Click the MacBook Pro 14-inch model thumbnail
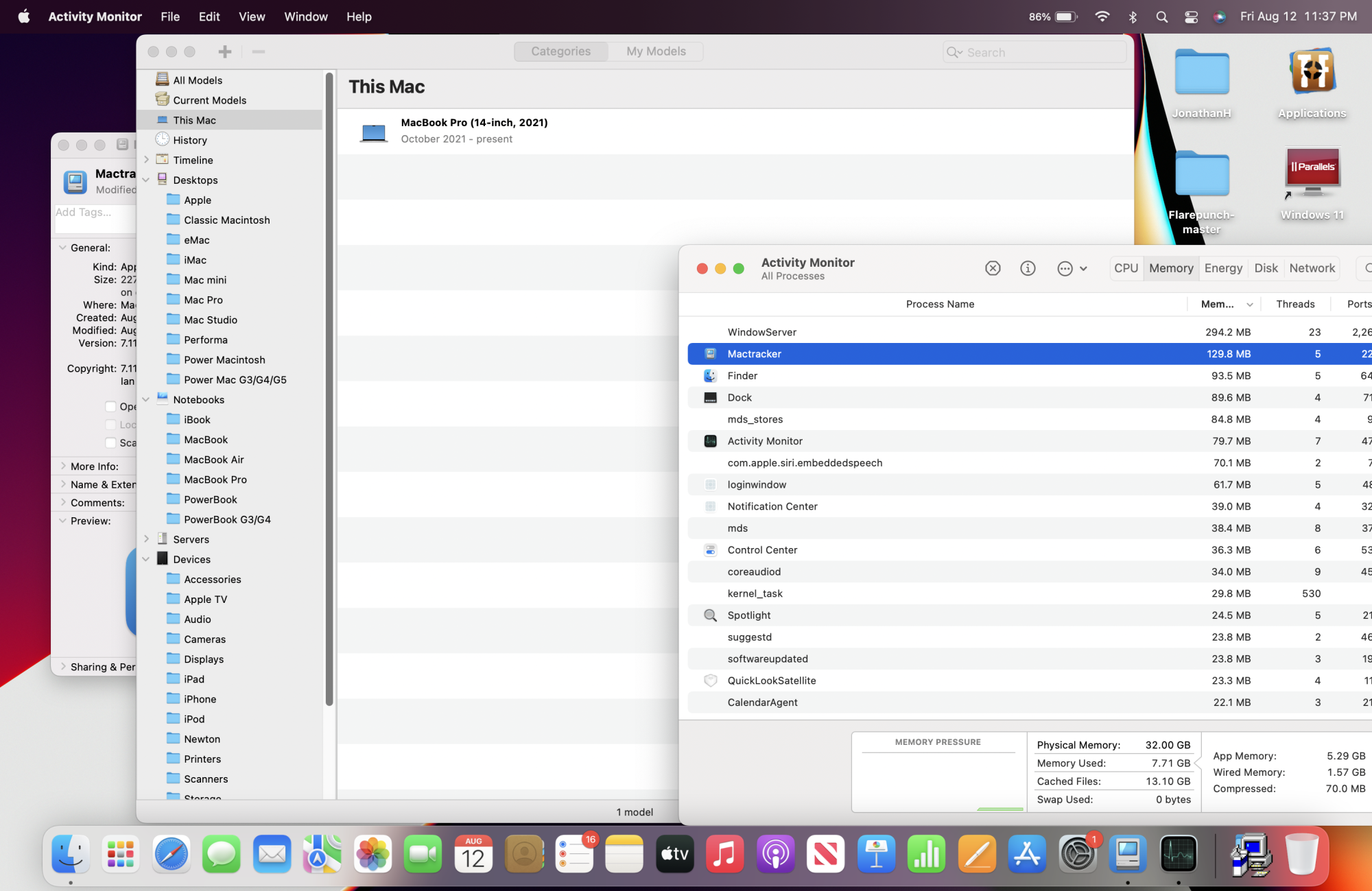This screenshot has height=891, width=1372. [374, 131]
